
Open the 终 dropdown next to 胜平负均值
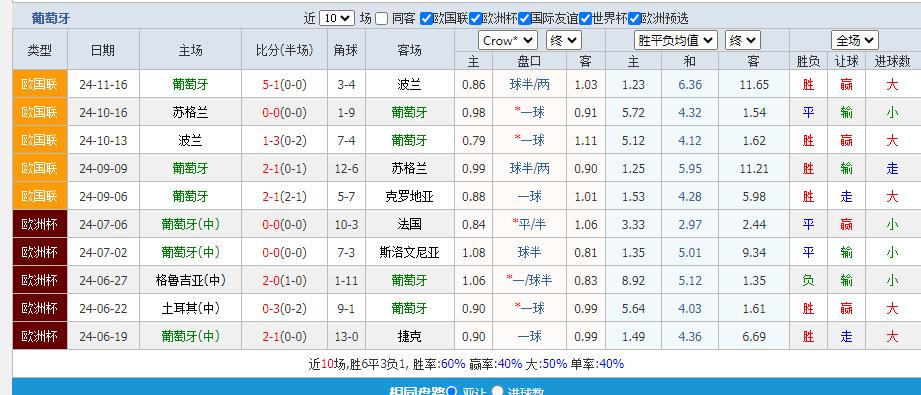[743, 41]
